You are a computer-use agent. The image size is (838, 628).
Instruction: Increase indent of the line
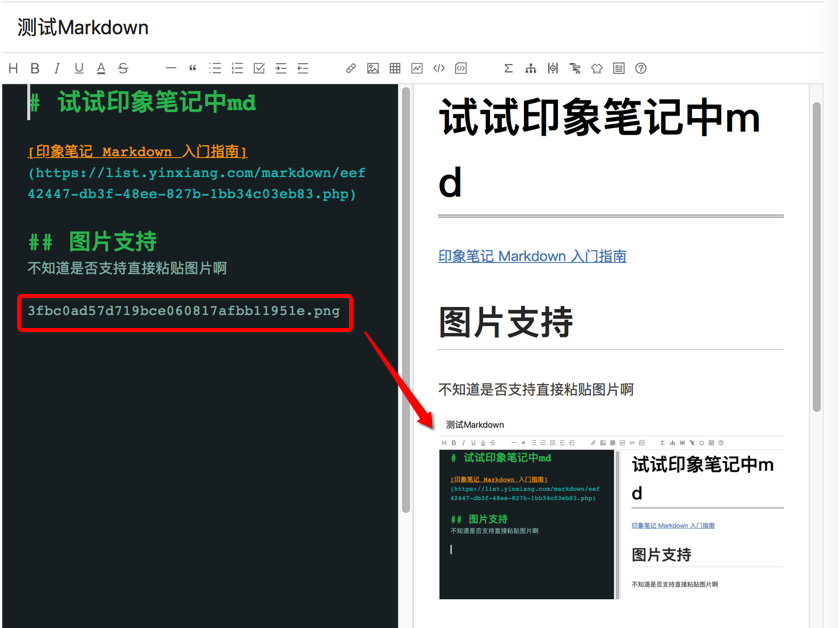281,68
